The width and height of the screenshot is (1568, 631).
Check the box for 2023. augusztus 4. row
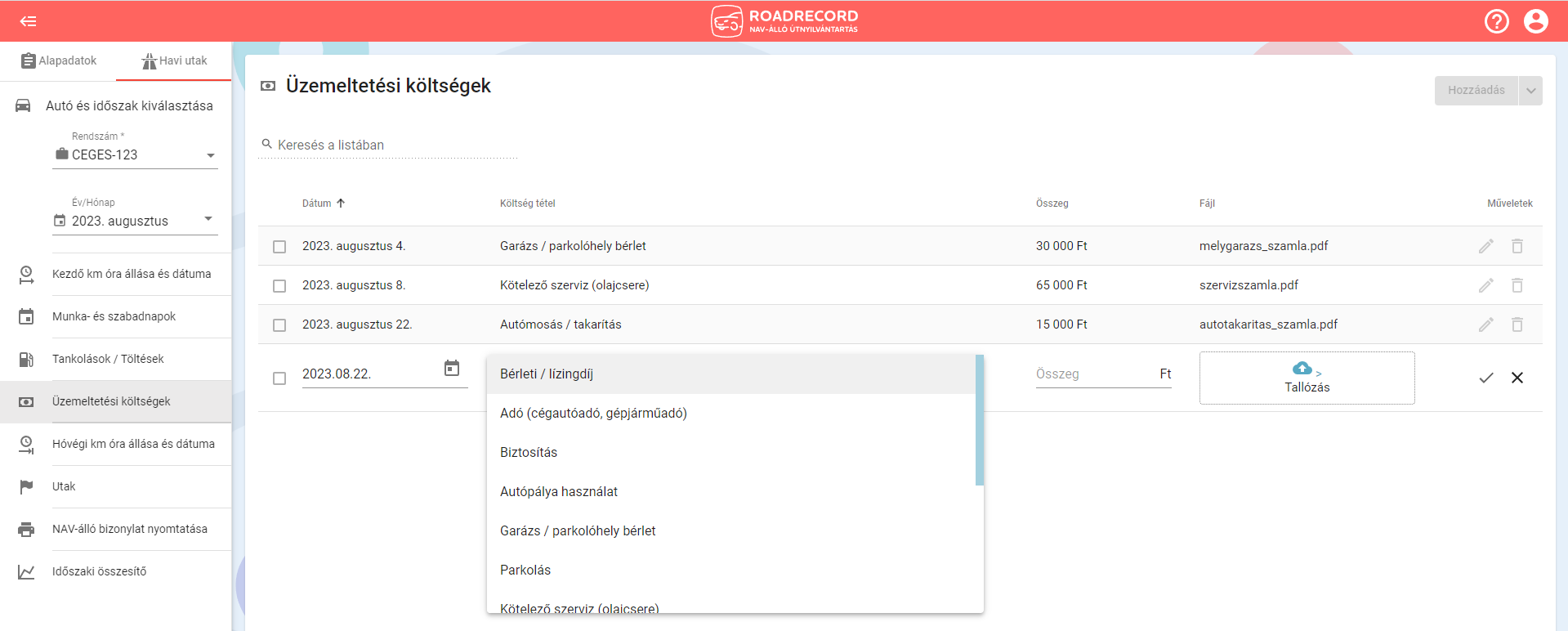coord(279,247)
